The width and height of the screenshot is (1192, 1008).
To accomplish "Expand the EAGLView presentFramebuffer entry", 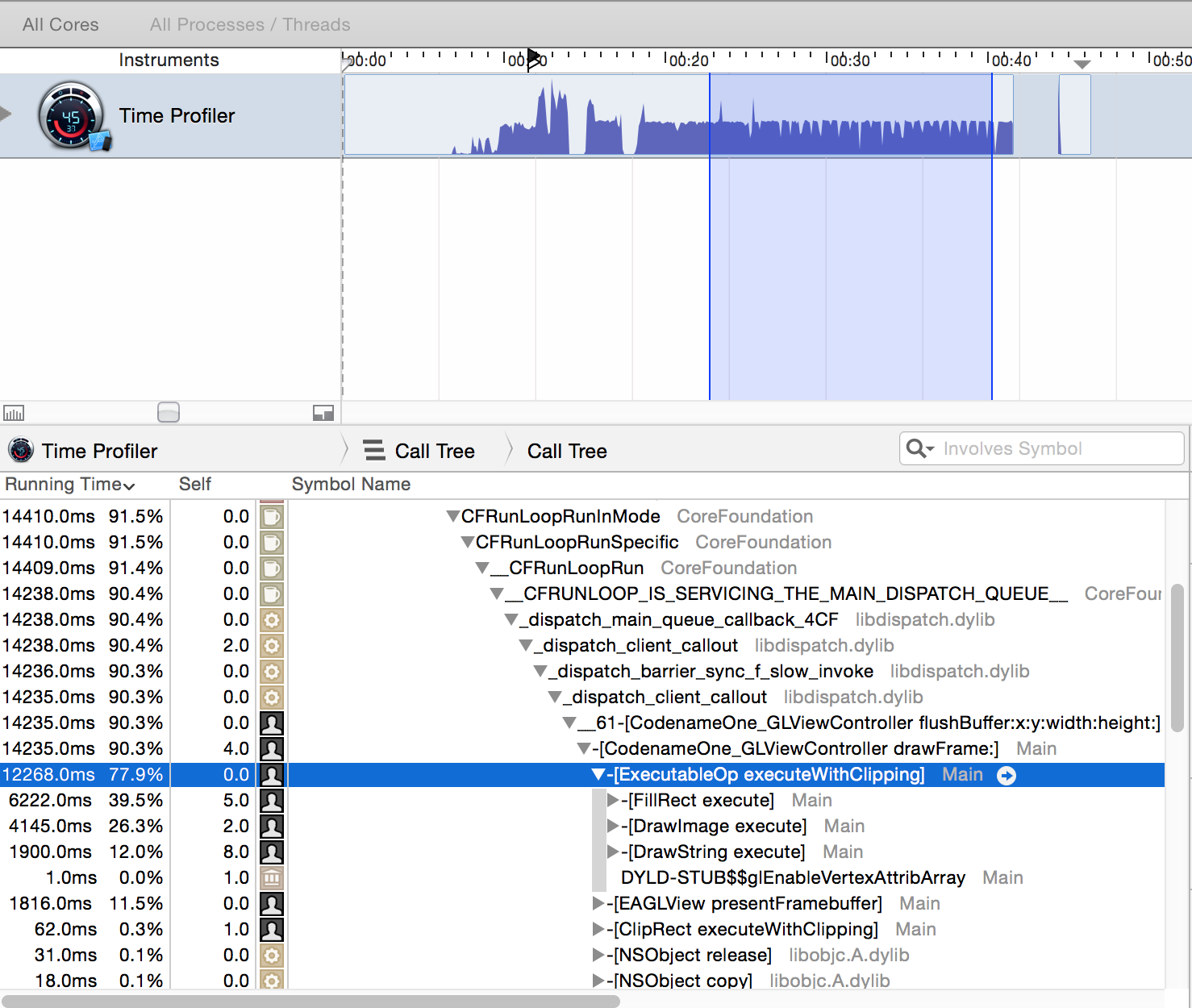I will tap(597, 903).
